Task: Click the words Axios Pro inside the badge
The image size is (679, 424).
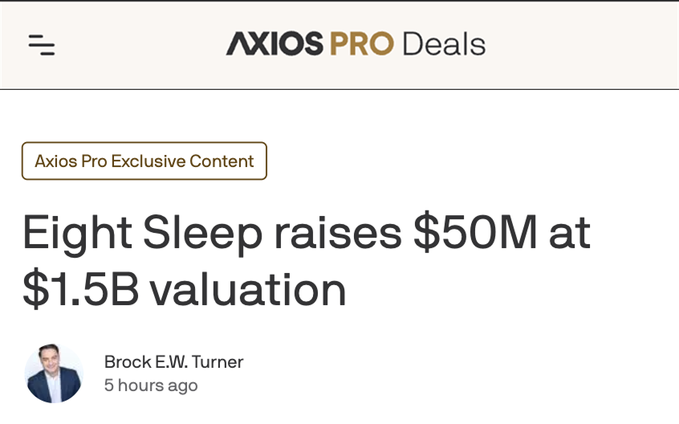Action: [70, 161]
